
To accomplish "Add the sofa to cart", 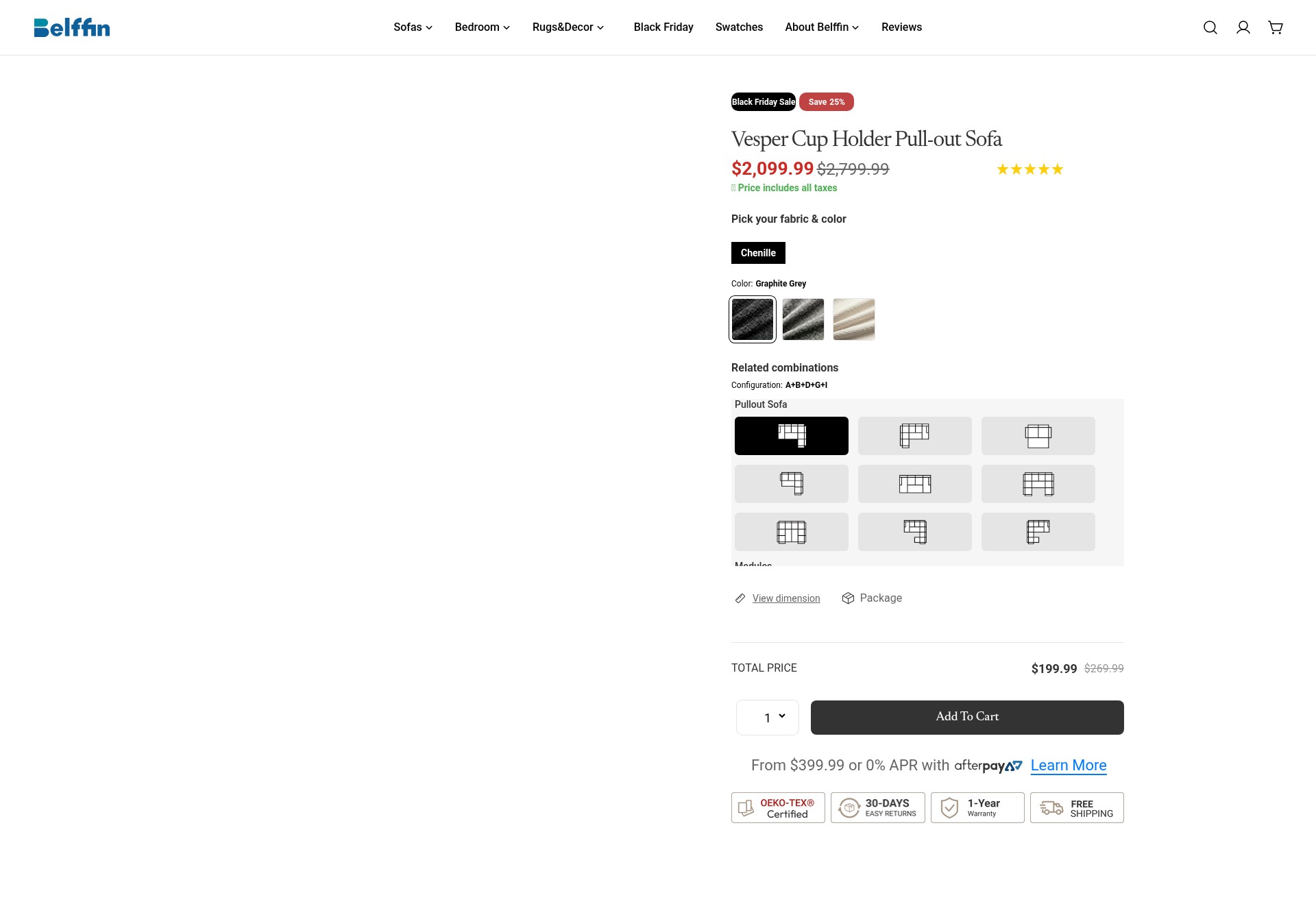I will tap(967, 718).
